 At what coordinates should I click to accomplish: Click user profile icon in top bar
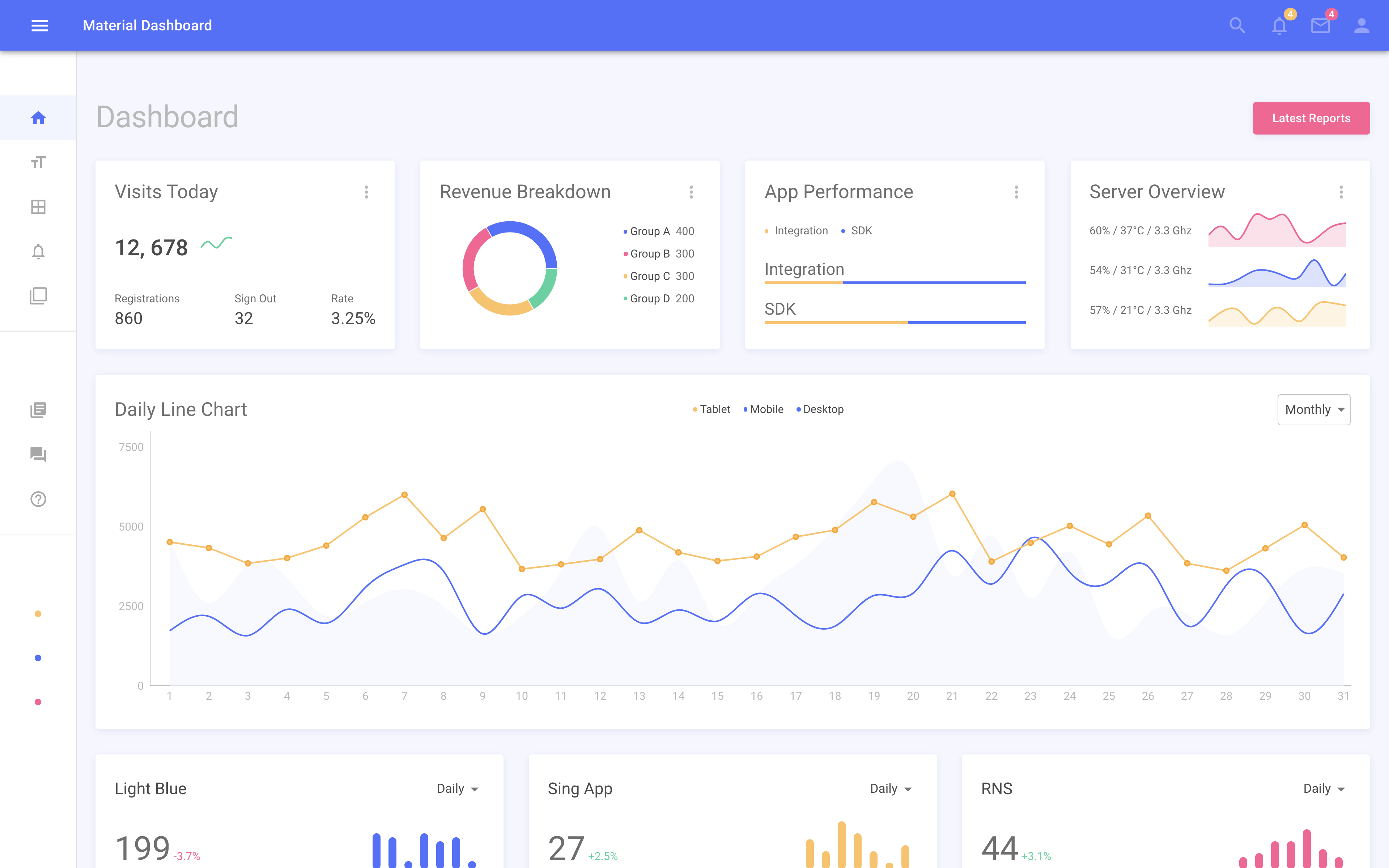point(1361,25)
